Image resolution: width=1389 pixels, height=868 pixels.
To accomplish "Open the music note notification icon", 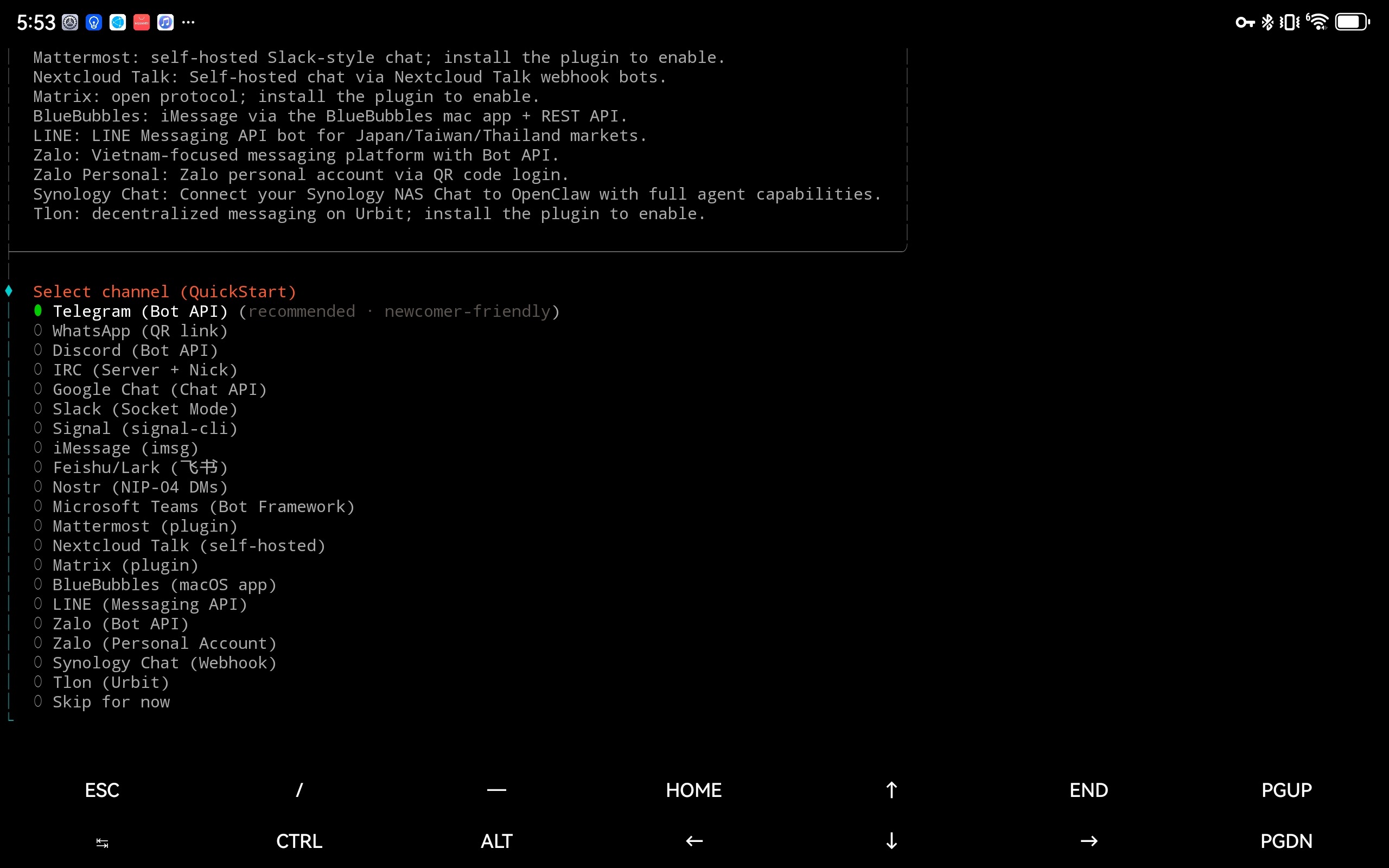I will (165, 22).
